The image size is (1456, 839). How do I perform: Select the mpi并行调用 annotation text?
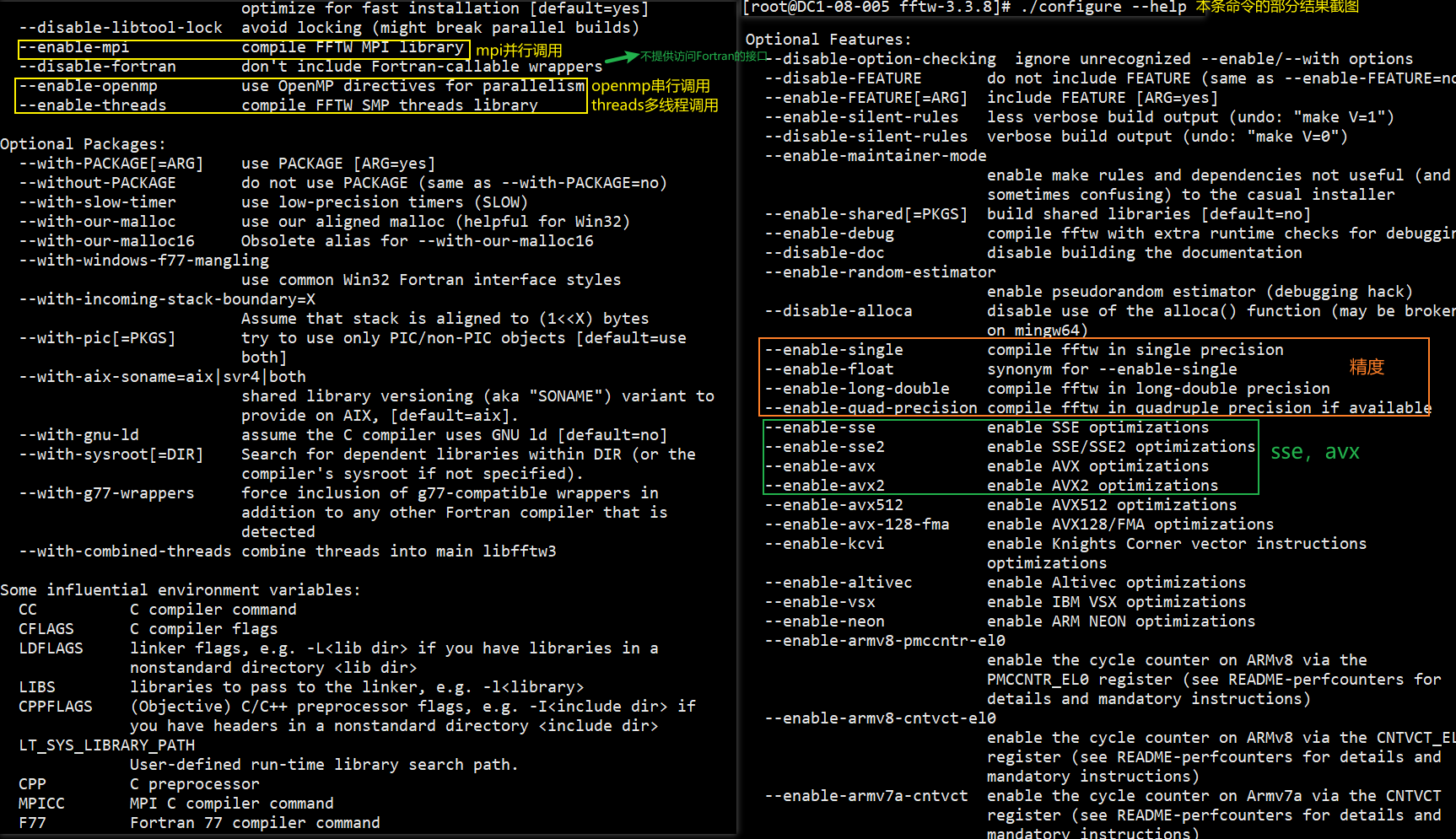(518, 50)
